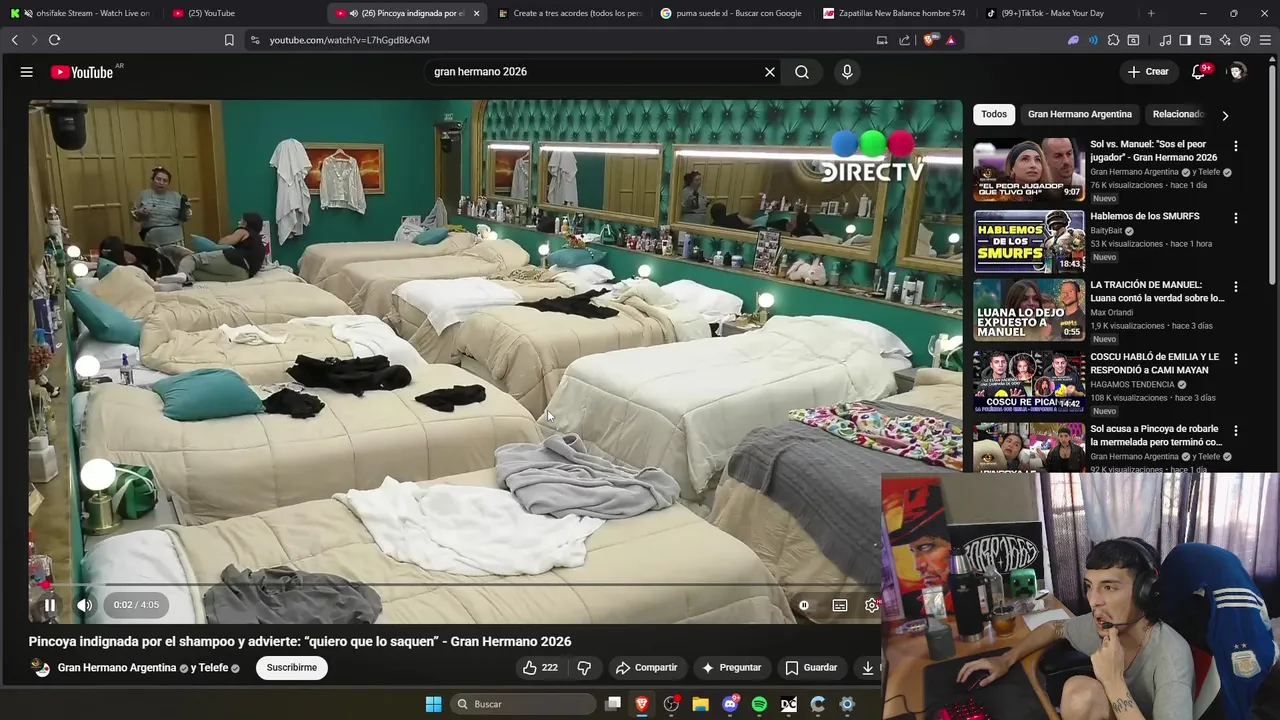Switch to the ohsifake Stream browser tab
1280x720 pixels.
click(80, 13)
